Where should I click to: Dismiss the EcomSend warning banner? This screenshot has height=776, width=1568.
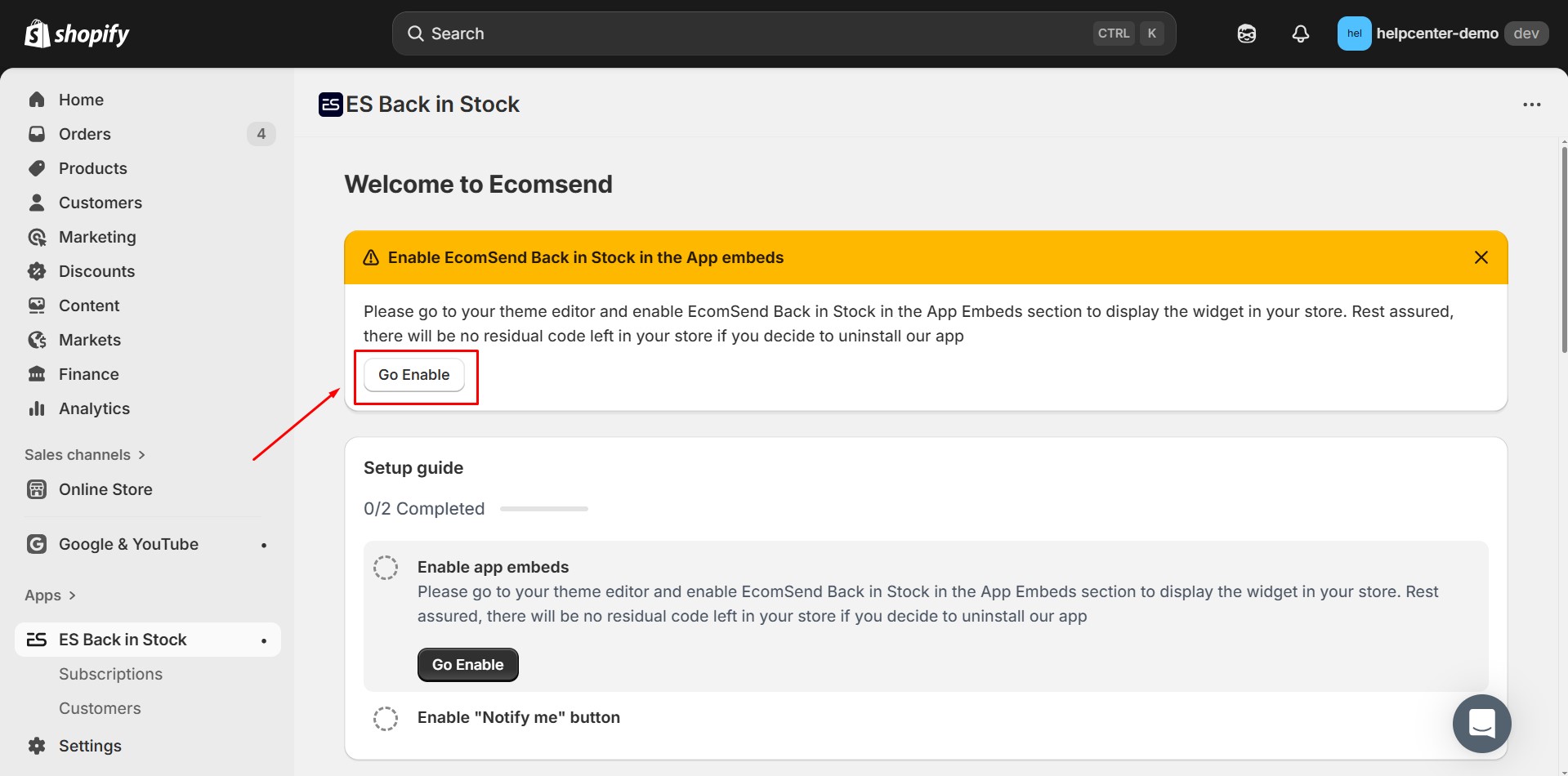(1481, 256)
